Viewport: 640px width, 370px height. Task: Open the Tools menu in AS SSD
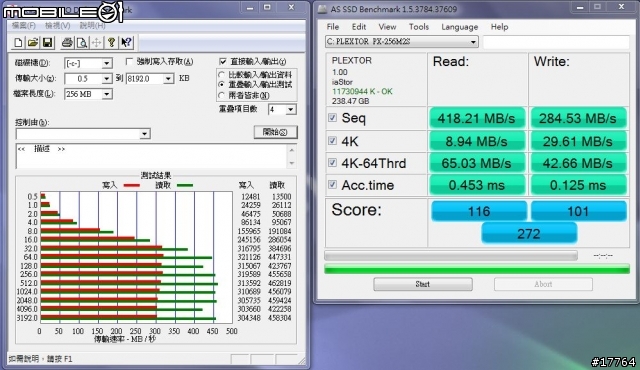tap(419, 27)
